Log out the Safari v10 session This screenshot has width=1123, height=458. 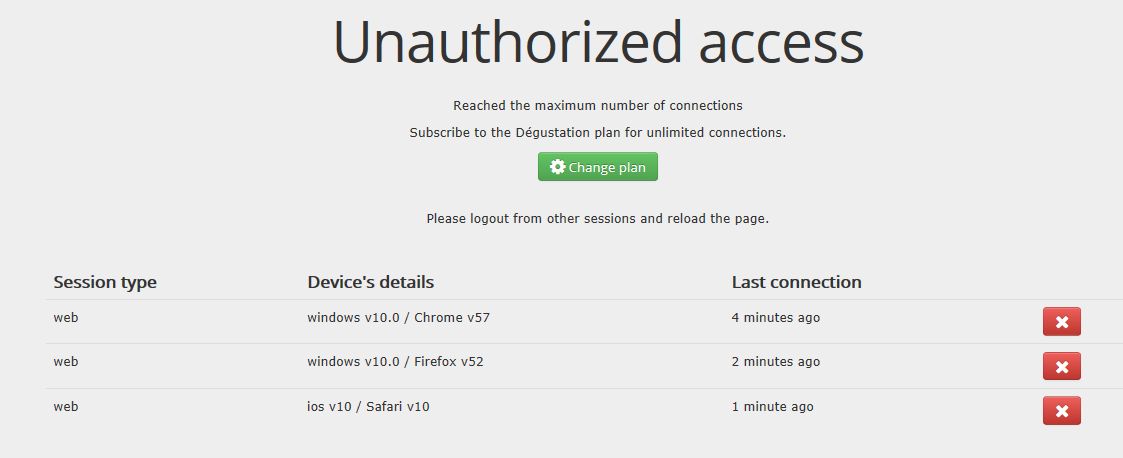tap(1061, 411)
